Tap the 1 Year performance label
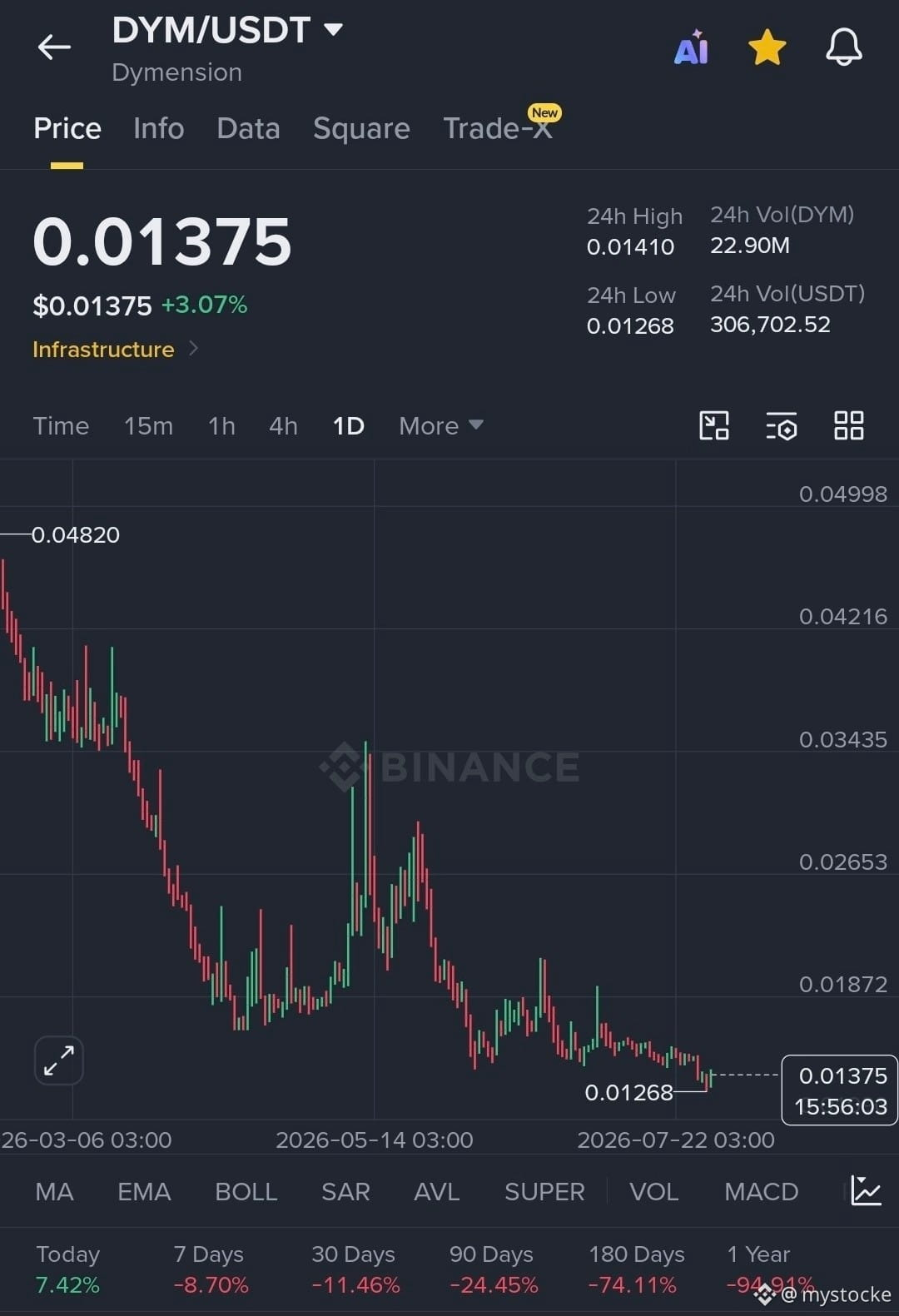This screenshot has height=1316, width=899. coord(758,1254)
